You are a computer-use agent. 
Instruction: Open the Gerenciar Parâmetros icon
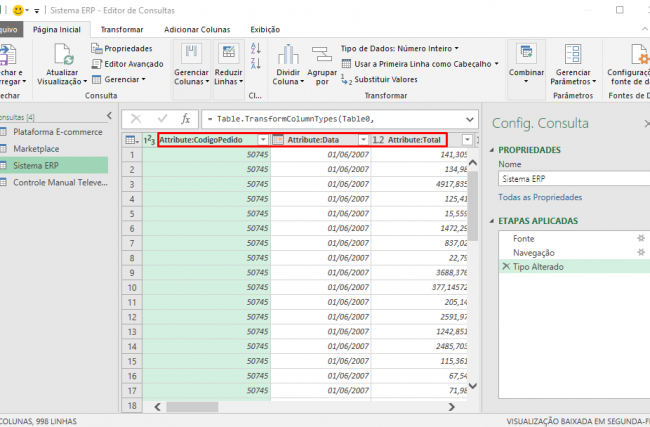pos(573,54)
